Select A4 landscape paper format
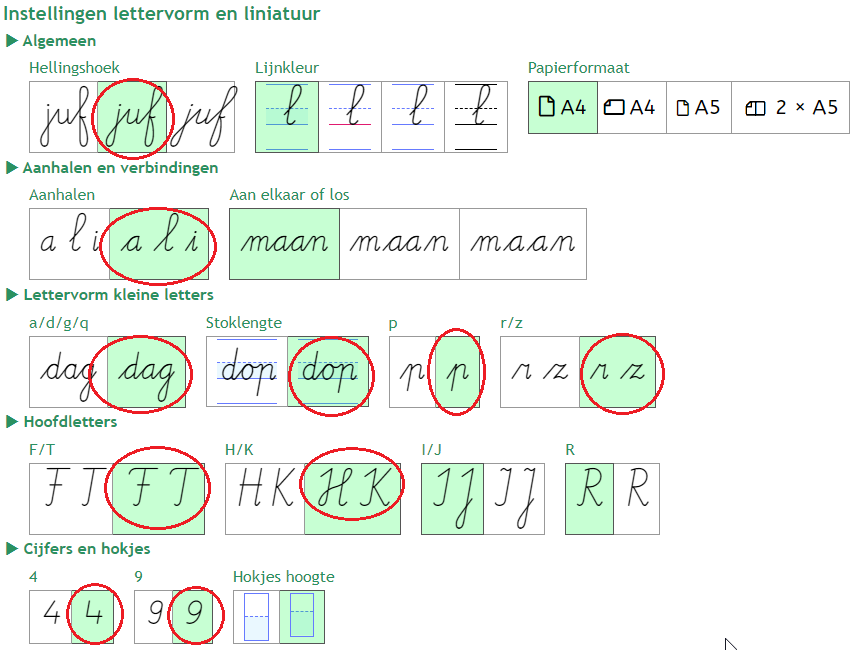Viewport: 856px width, 650px height. (631, 108)
